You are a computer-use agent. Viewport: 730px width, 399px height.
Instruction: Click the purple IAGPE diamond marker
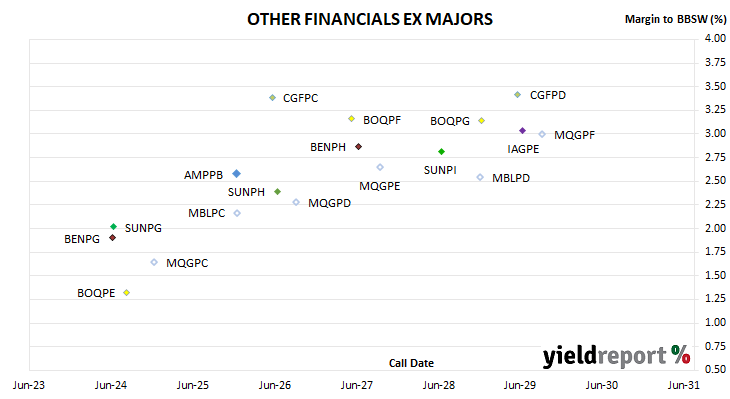point(522,131)
